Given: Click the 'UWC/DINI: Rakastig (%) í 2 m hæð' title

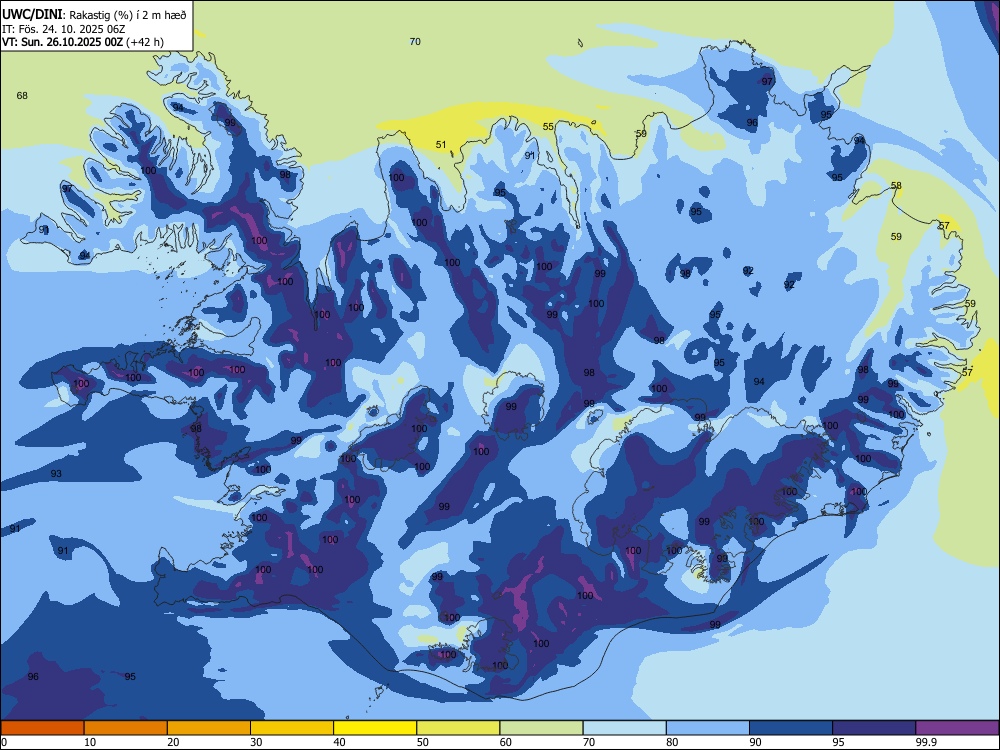Looking at the screenshot, I should [94, 15].
